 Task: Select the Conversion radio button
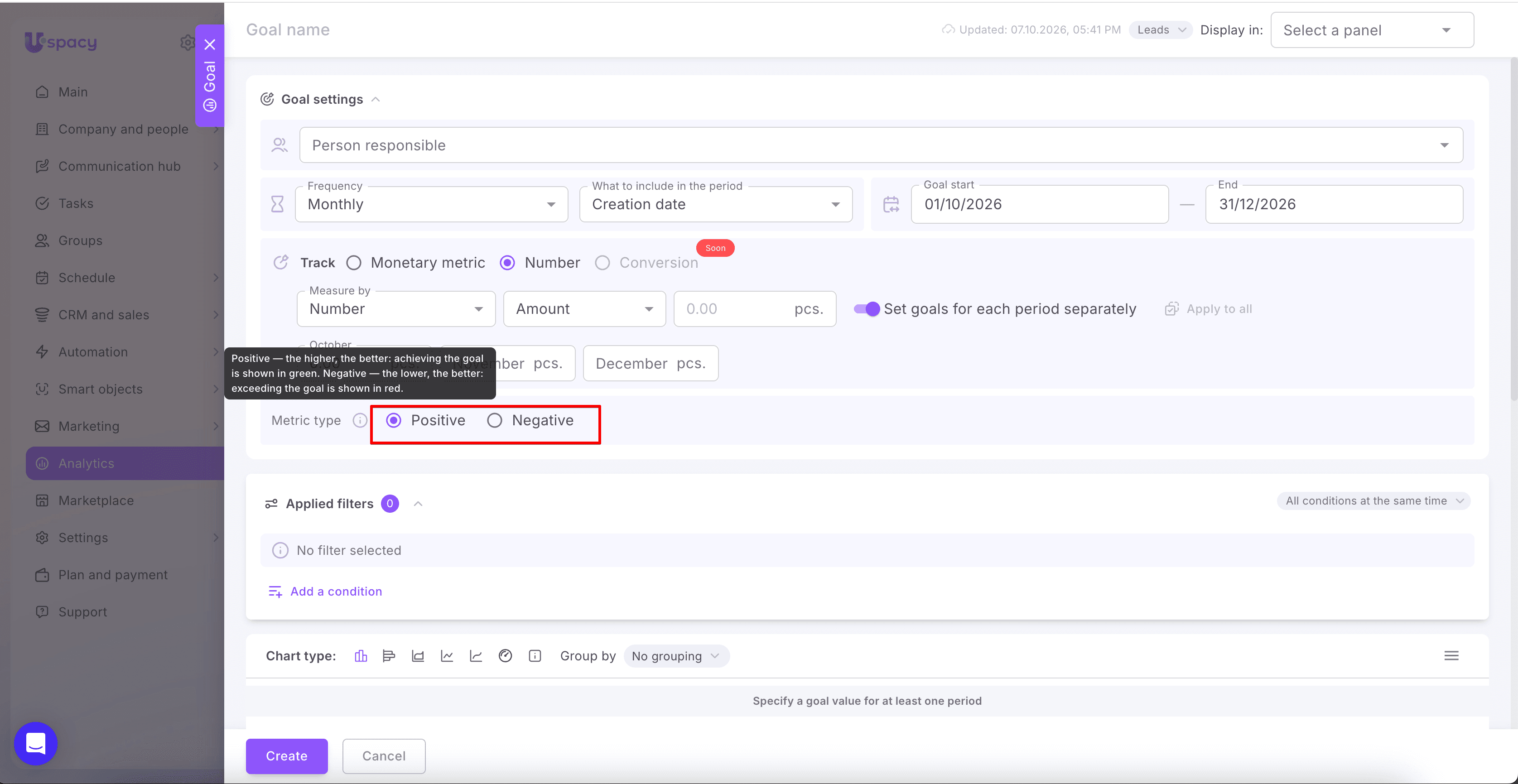click(x=602, y=263)
